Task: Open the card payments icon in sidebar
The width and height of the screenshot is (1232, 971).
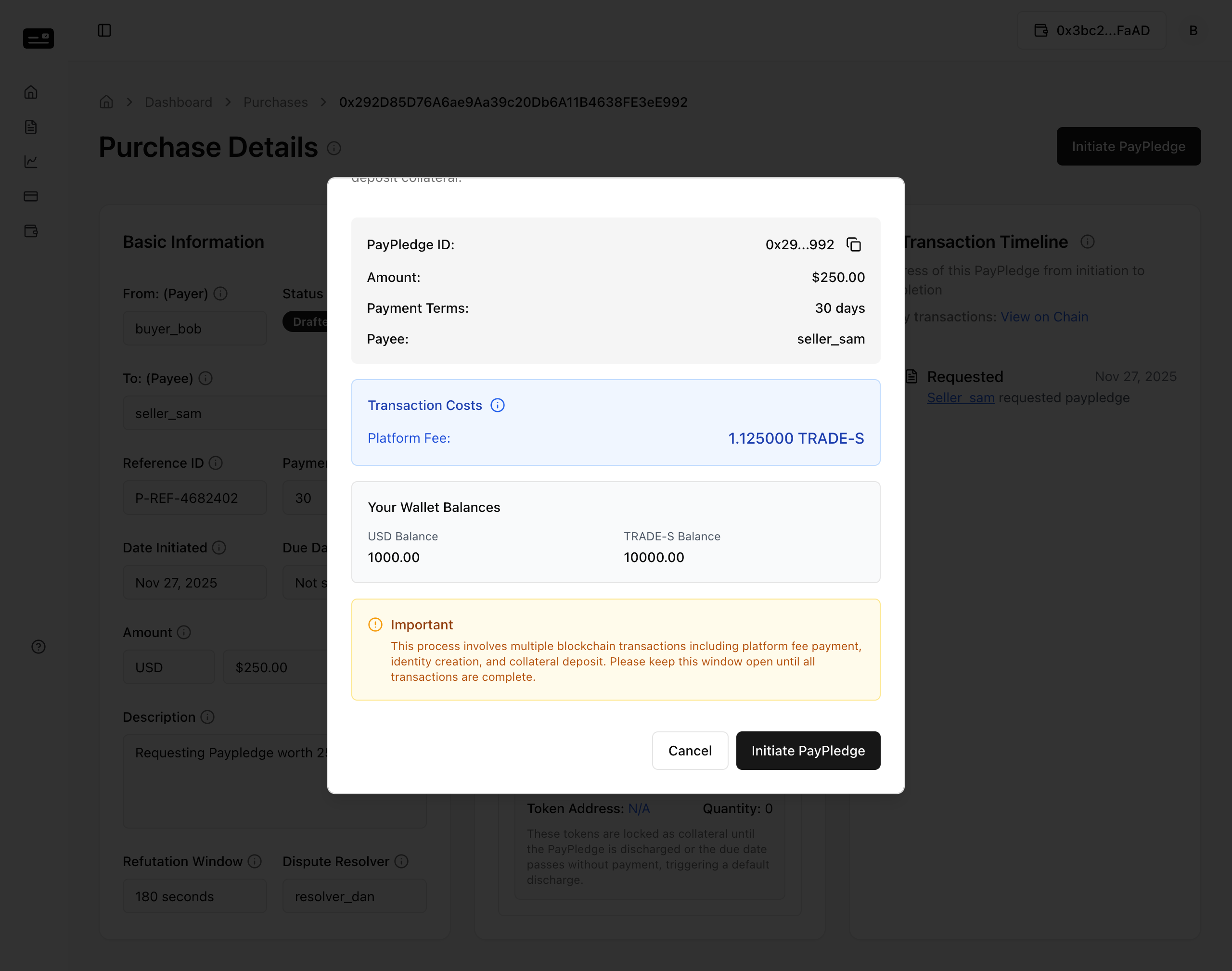Action: coord(31,196)
